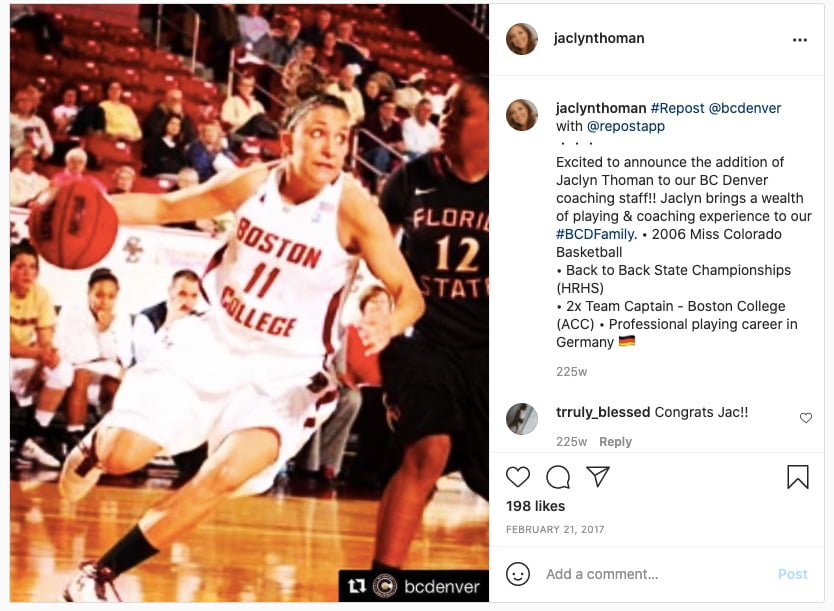Save post with bookmark icon
The image size is (834, 611).
tap(798, 476)
